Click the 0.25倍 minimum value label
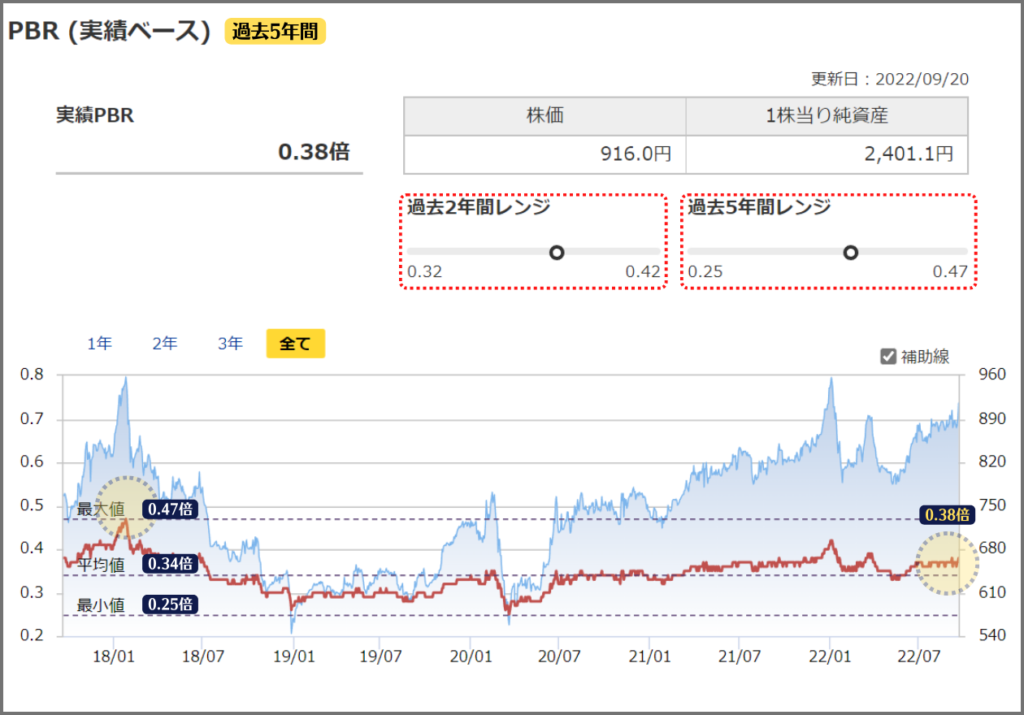The height and width of the screenshot is (715, 1024). tap(170, 605)
